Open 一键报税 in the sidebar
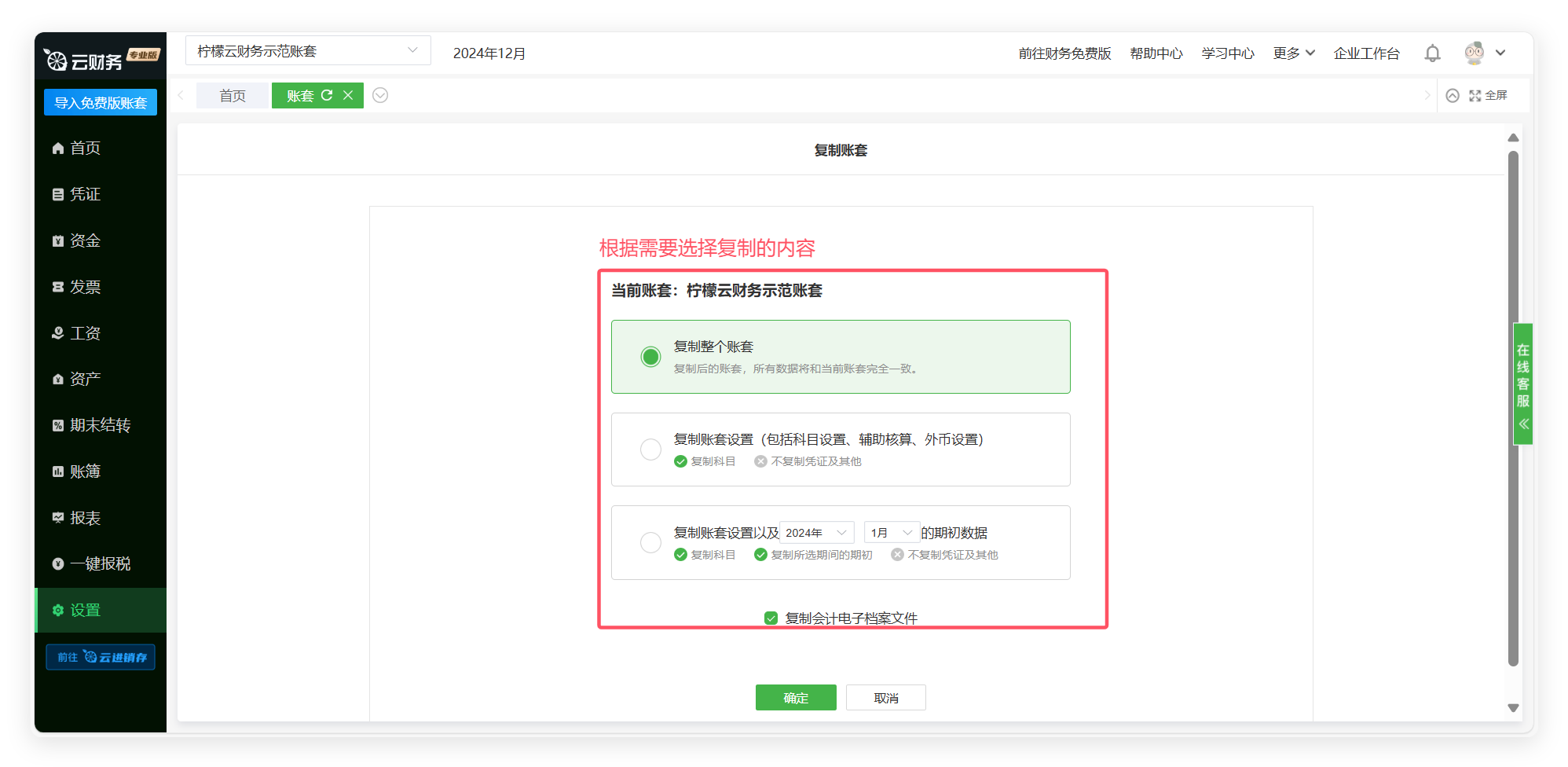The image size is (1568, 767). point(100,563)
